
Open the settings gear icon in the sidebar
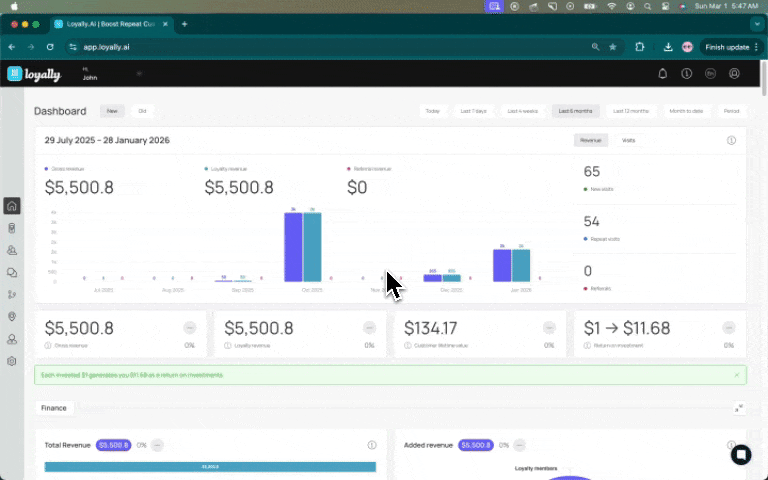[12, 361]
